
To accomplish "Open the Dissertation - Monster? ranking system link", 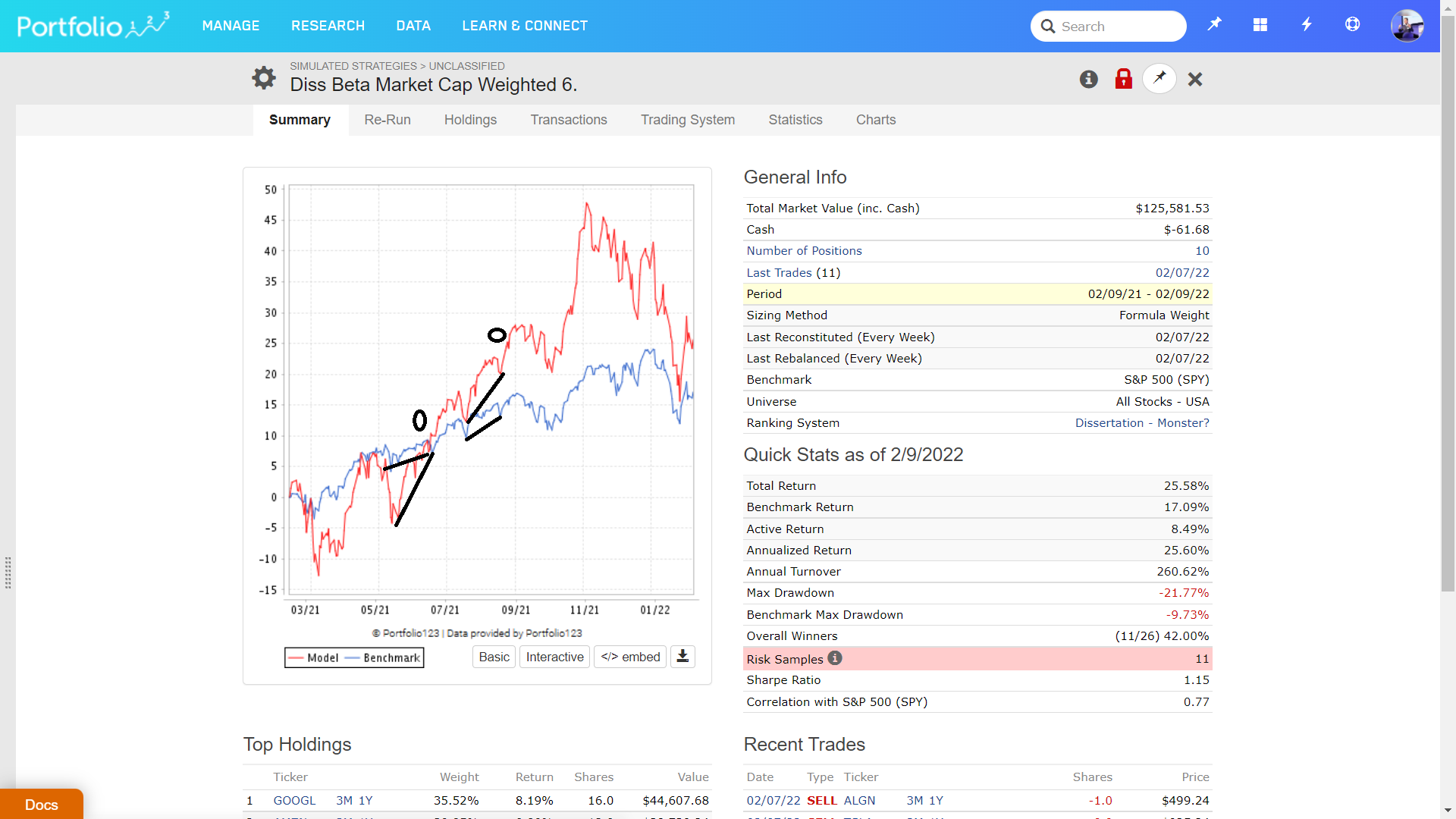I will coord(1141,423).
